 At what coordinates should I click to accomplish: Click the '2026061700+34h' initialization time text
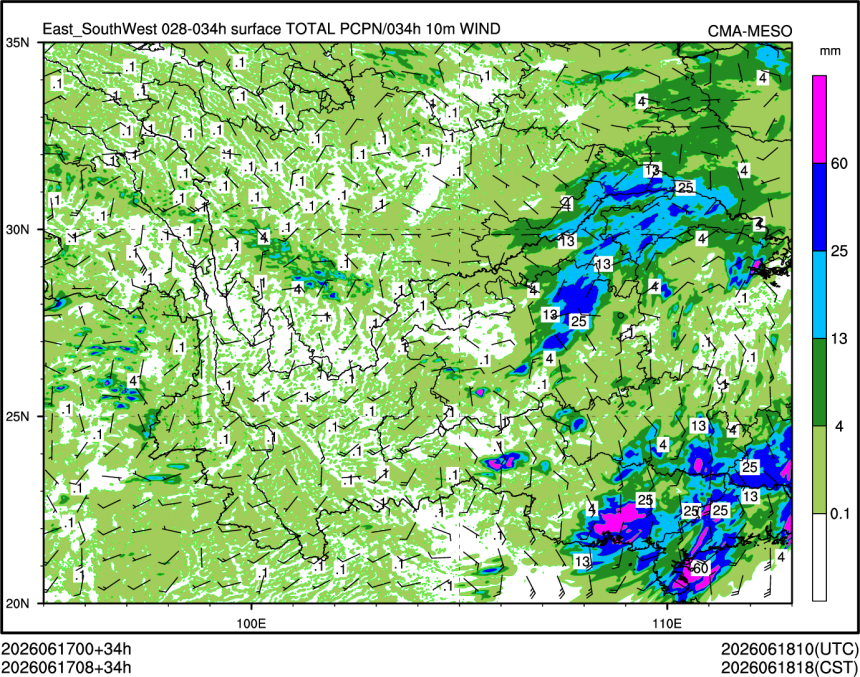(x=66, y=649)
